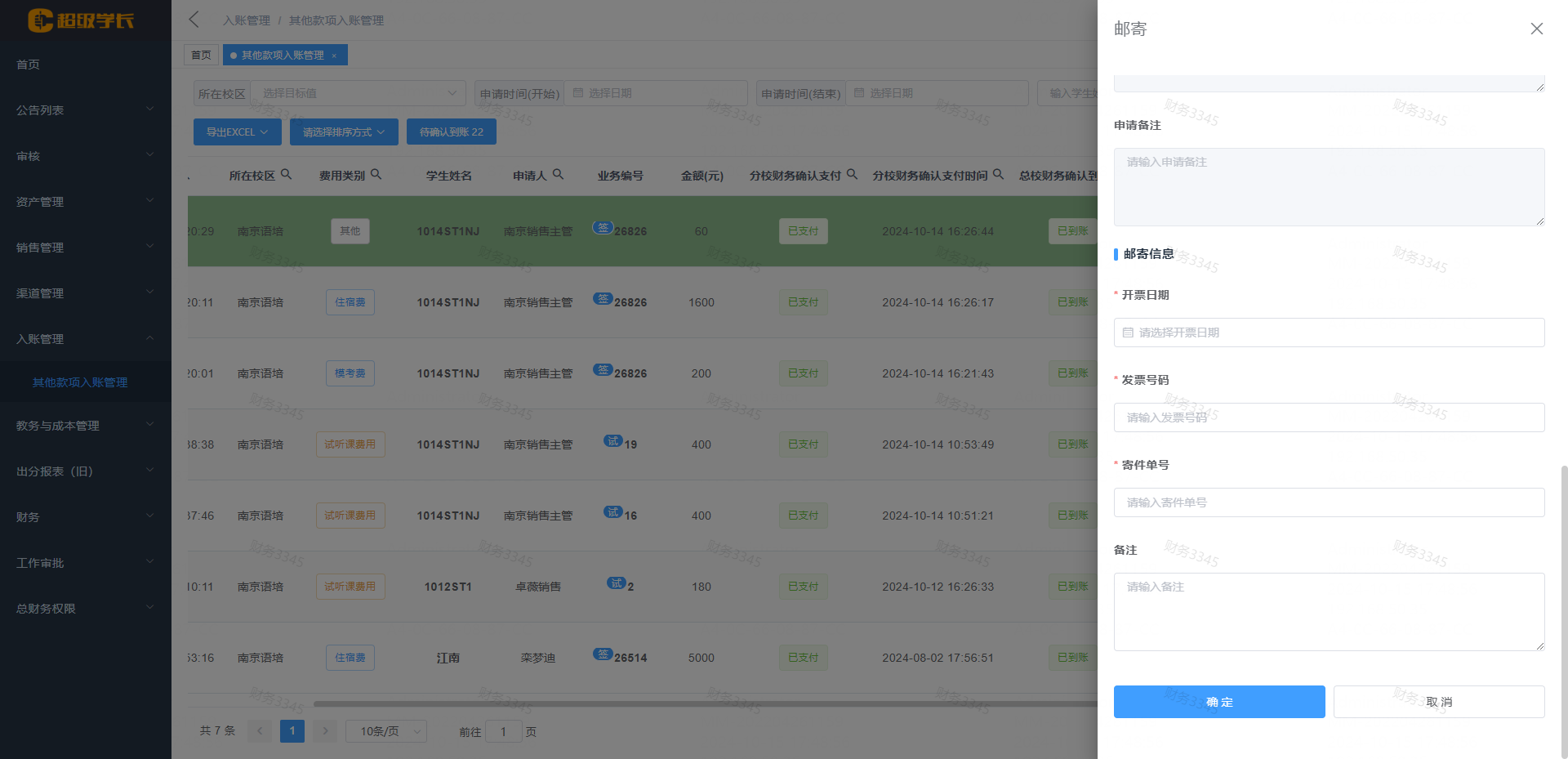
Task: Click the back arrow beside the breadcrumb
Action: coord(193,20)
